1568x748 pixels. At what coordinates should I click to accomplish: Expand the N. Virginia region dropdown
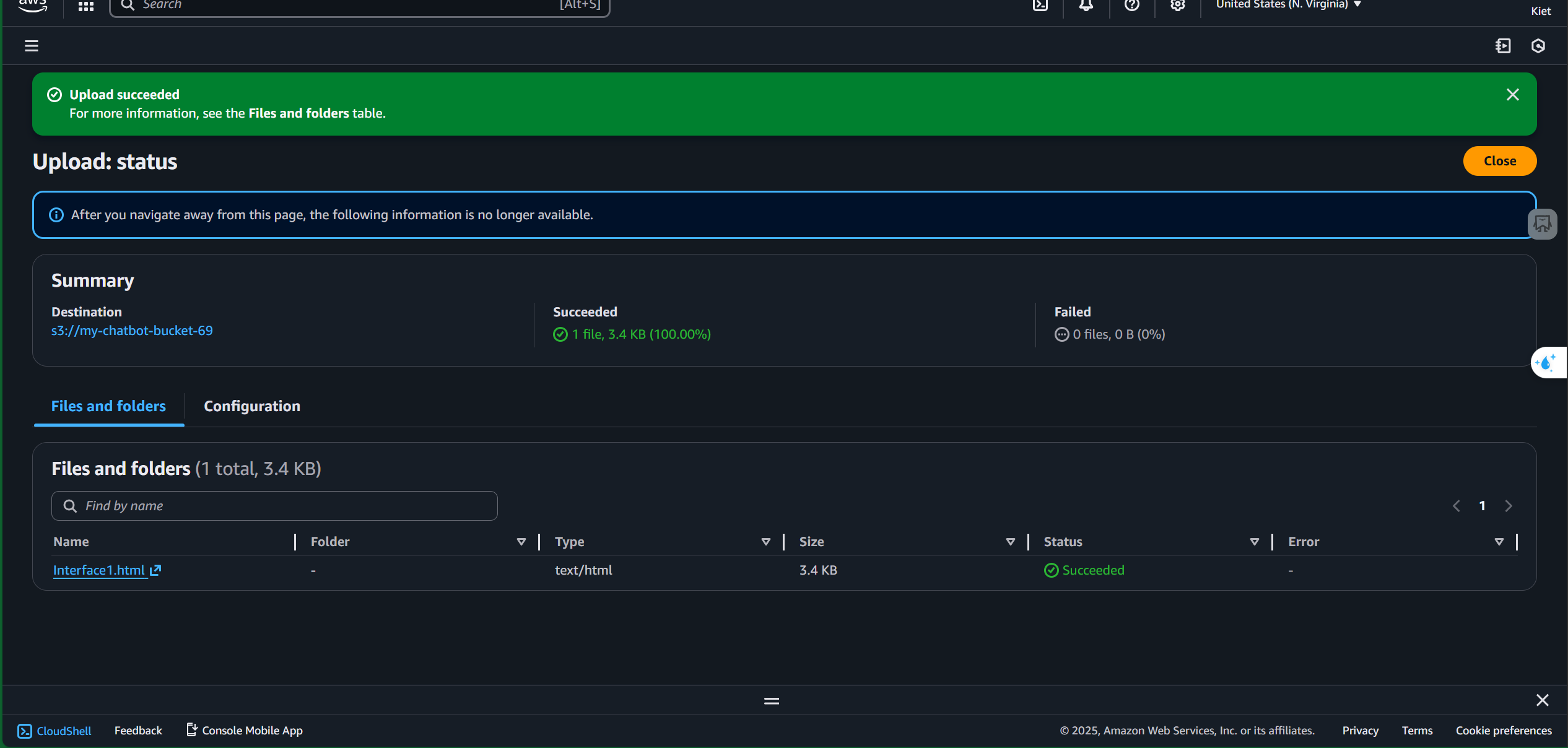click(x=1288, y=5)
